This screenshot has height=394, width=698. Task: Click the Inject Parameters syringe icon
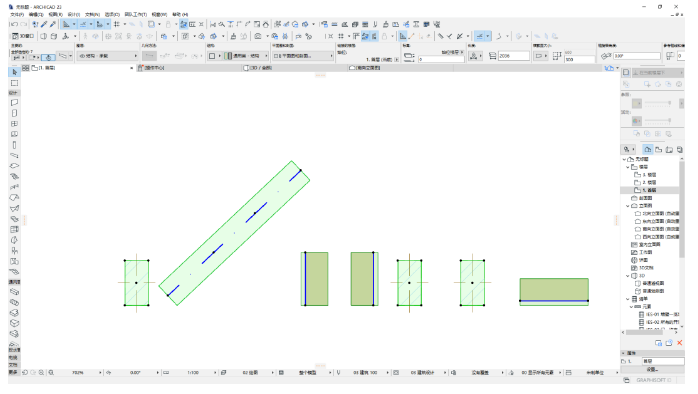point(53,24)
